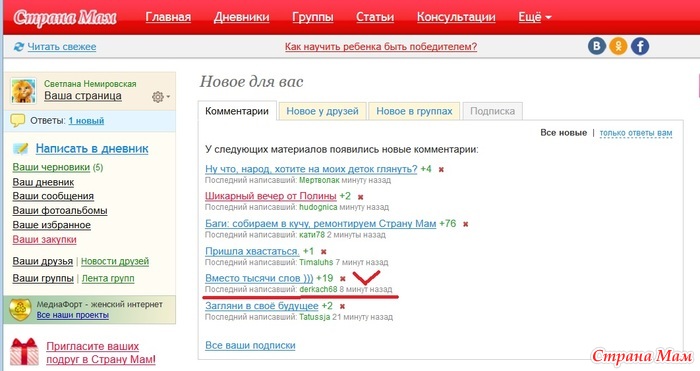Screen dimensions: 700x371
Task: Open Ваши друзья link
Action: [42, 261]
